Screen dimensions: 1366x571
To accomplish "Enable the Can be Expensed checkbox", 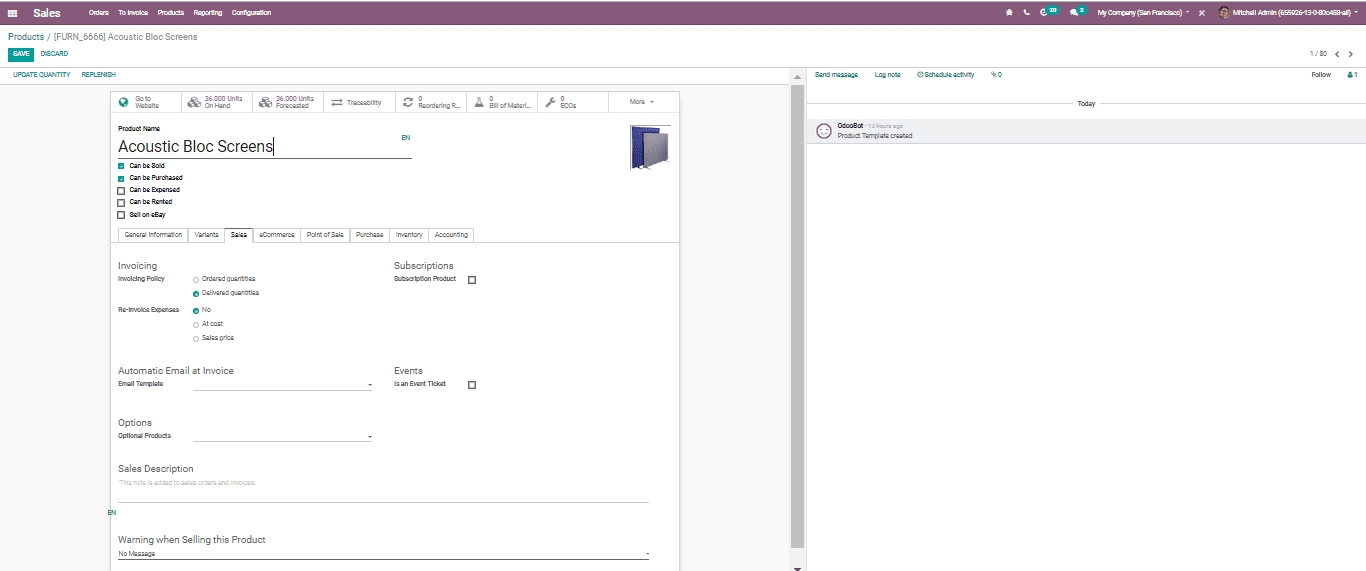I will [121, 190].
